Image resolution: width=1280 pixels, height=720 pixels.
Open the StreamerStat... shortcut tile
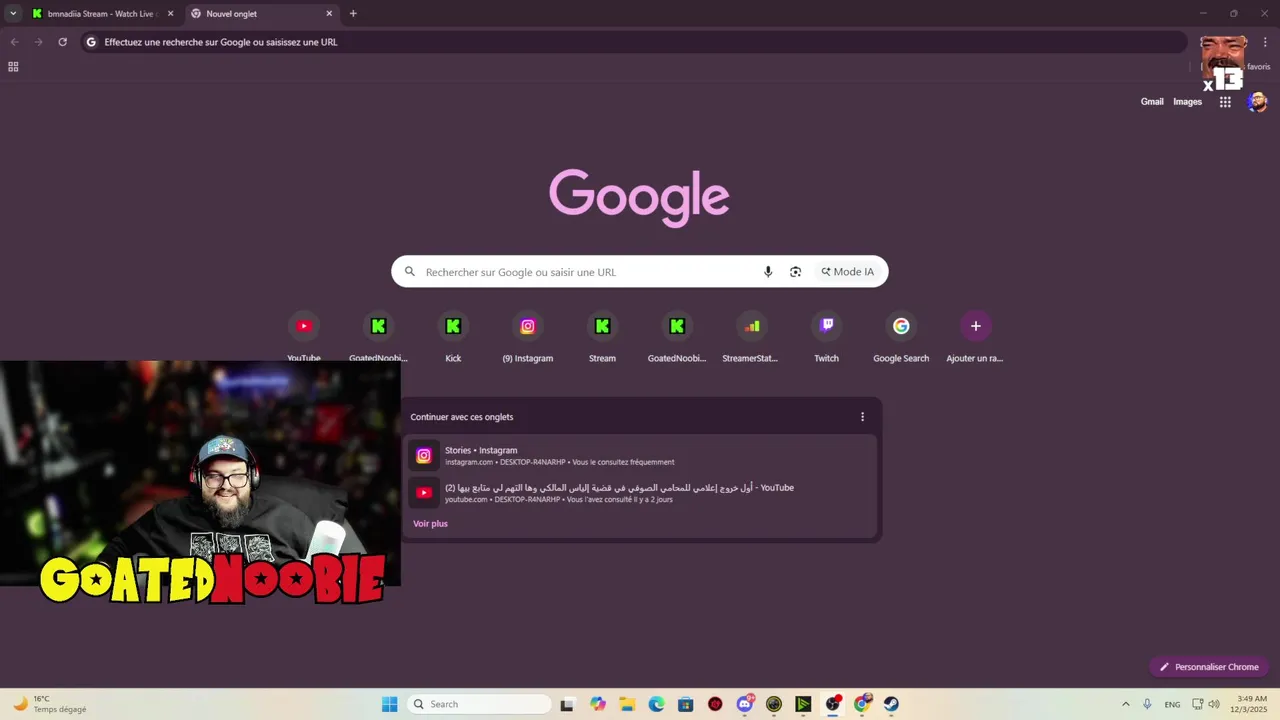tap(750, 336)
